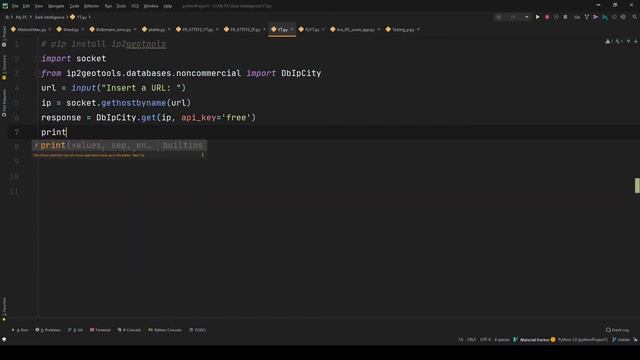Click the warnings triangle indicator in editor
The image size is (640, 360).
[x=609, y=41]
